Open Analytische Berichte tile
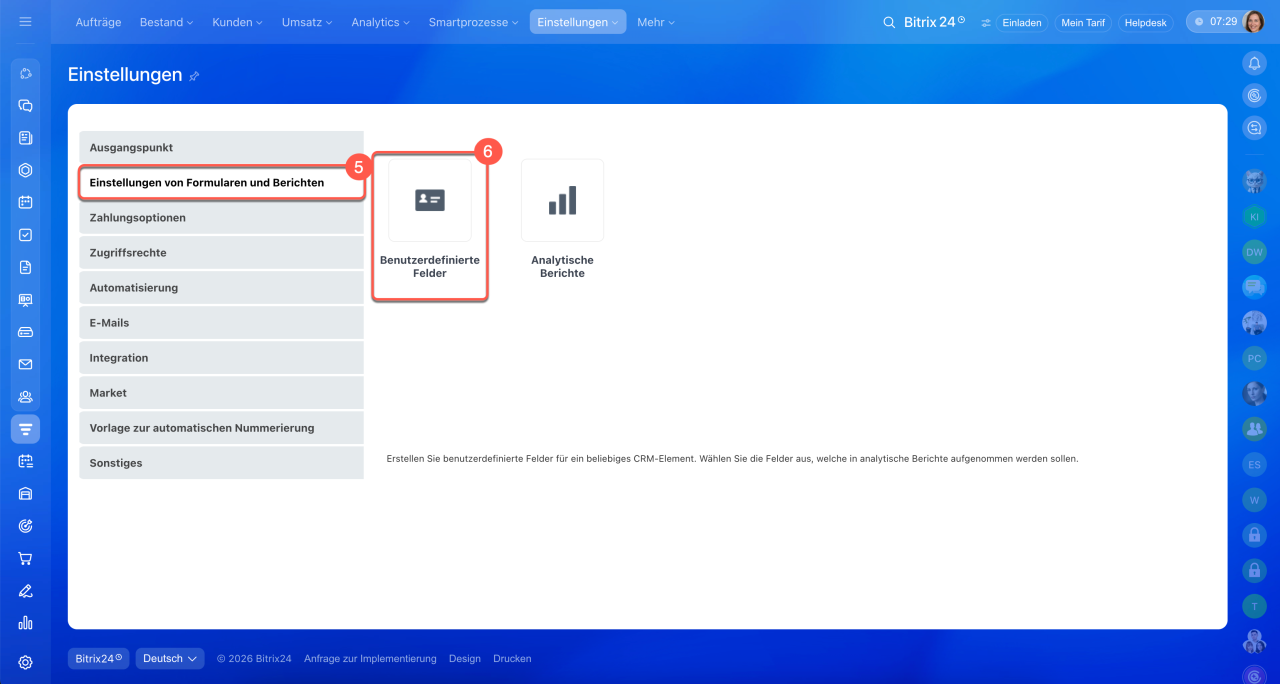This screenshot has width=1280, height=684. coord(562,219)
